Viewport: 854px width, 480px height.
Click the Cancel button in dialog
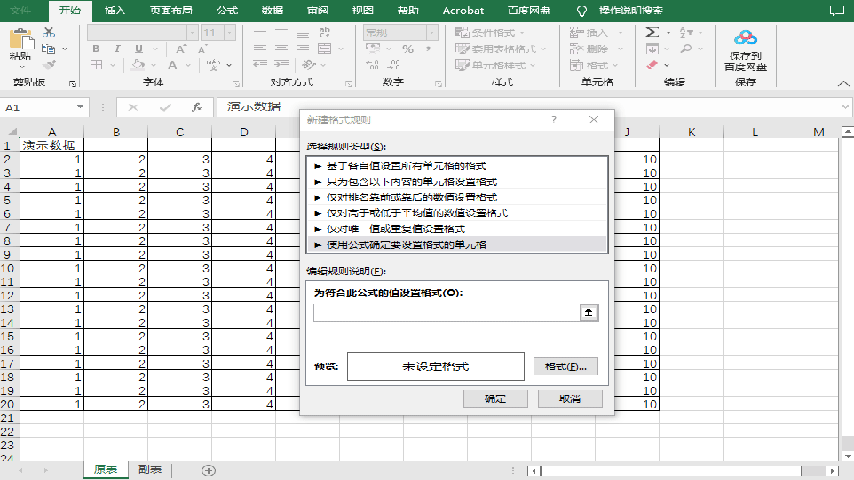click(x=570, y=399)
